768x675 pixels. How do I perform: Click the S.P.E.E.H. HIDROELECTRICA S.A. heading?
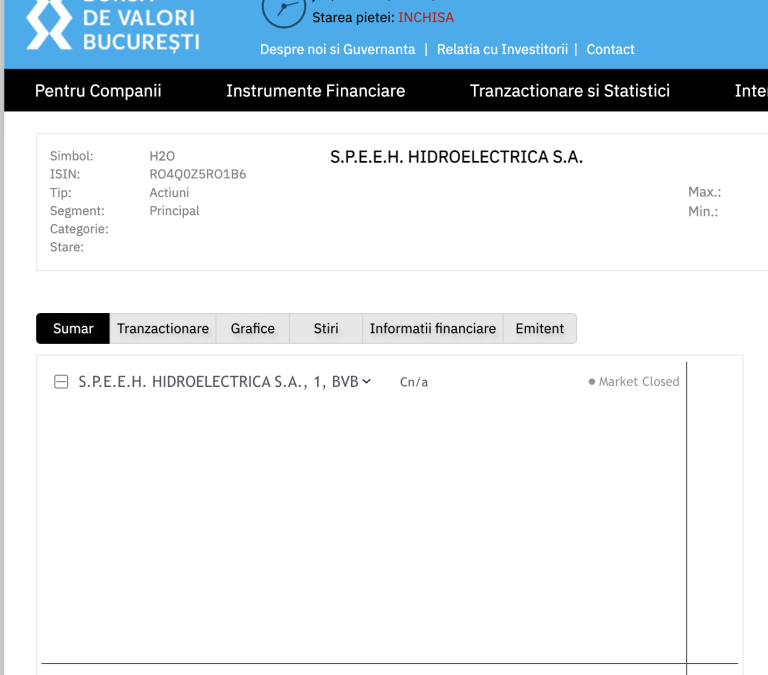tap(456, 157)
